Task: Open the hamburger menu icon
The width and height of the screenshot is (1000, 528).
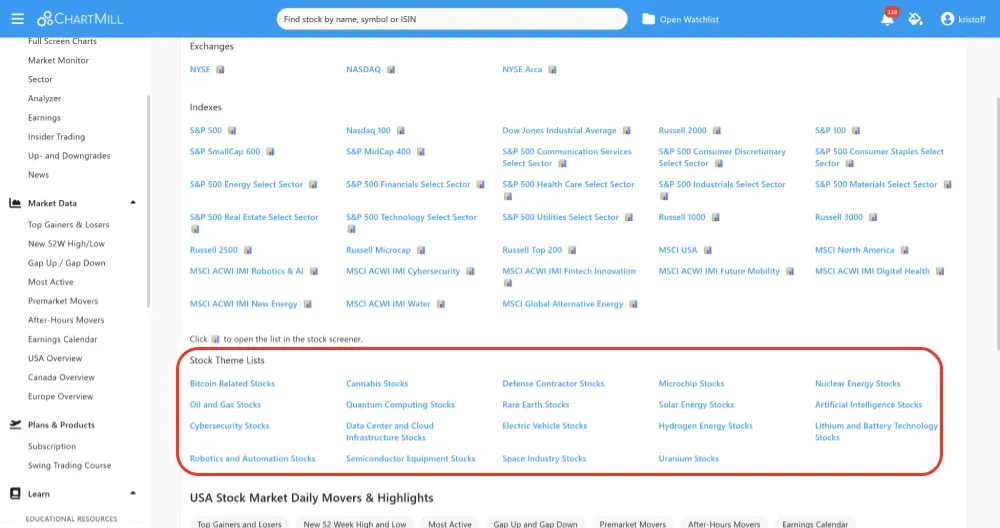Action: coord(17,19)
